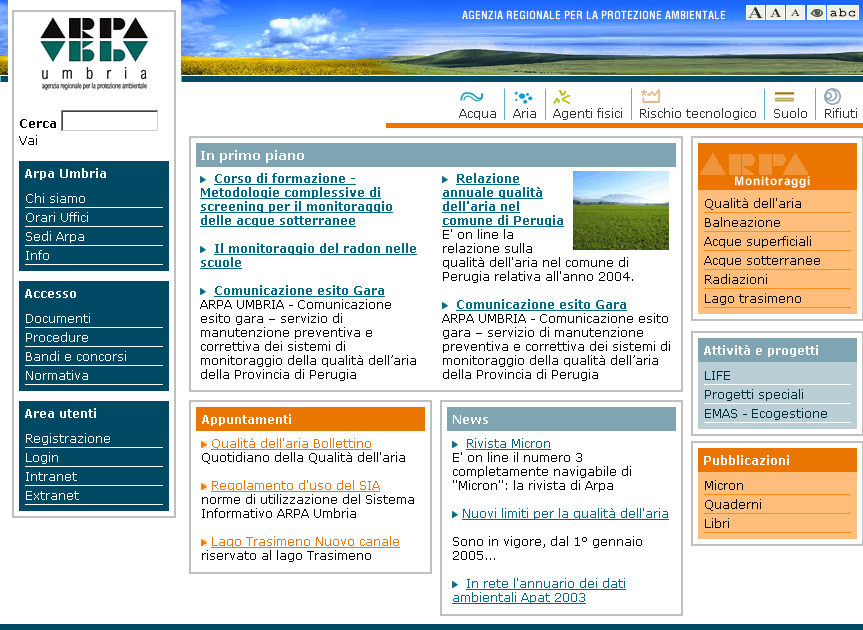Open Micron publication link
The height and width of the screenshot is (630, 863).
(x=723, y=485)
